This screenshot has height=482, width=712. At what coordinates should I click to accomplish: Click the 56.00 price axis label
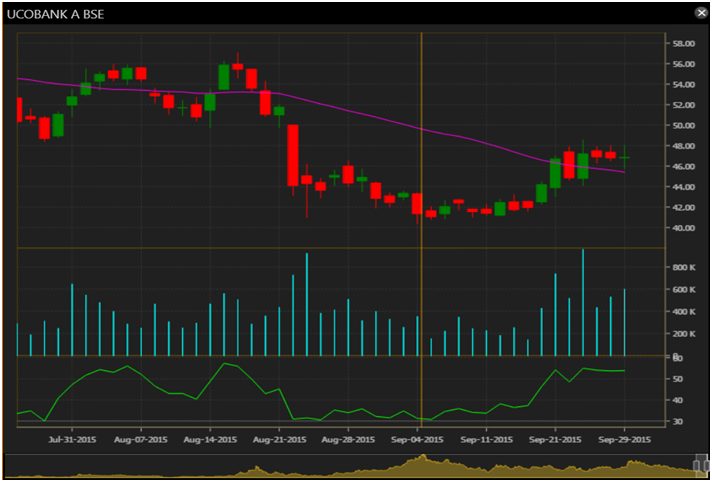click(684, 64)
